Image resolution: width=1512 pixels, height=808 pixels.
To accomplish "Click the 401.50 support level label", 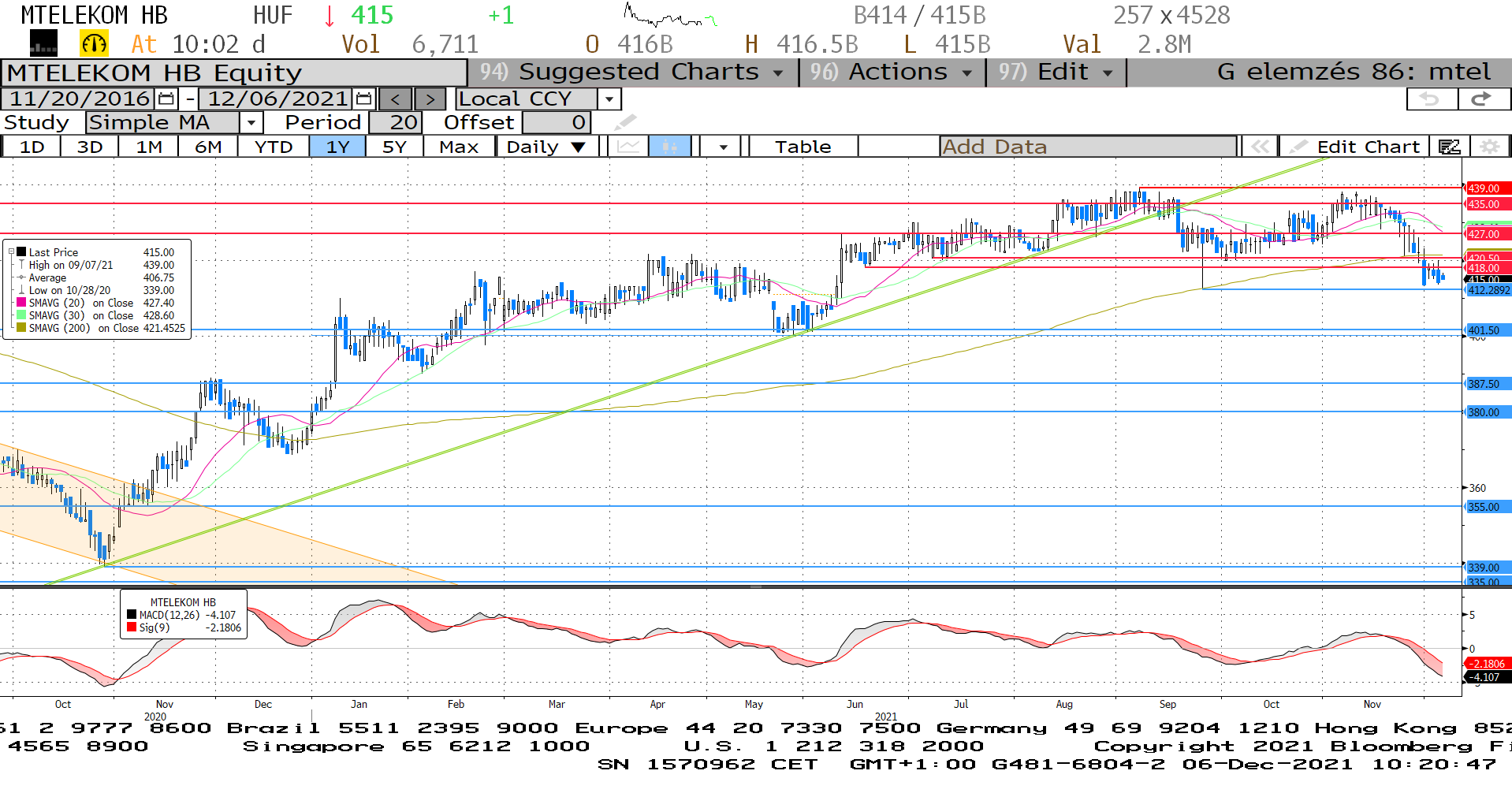I will click(x=1488, y=330).
